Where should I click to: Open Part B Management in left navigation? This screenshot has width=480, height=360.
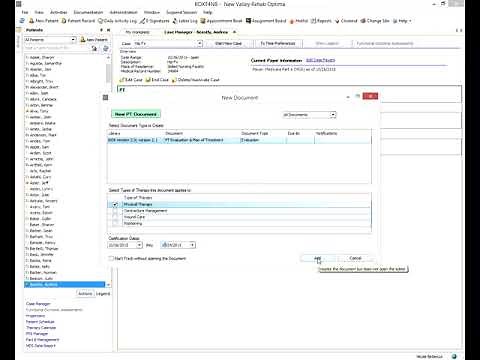[42, 340]
